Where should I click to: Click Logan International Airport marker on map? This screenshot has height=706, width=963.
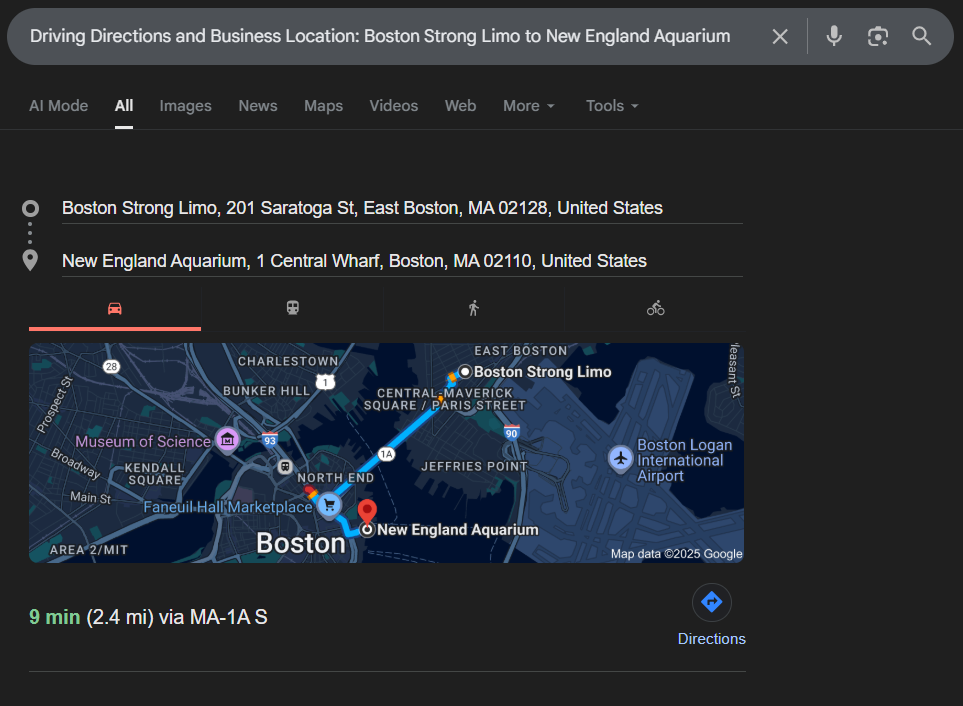[621, 459]
